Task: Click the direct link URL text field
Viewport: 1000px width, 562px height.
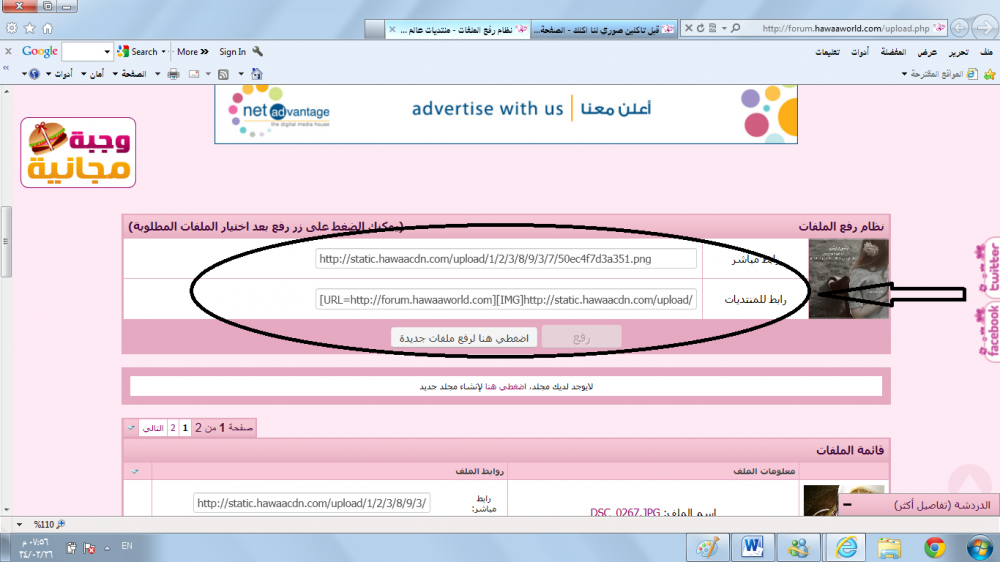Action: (505, 259)
